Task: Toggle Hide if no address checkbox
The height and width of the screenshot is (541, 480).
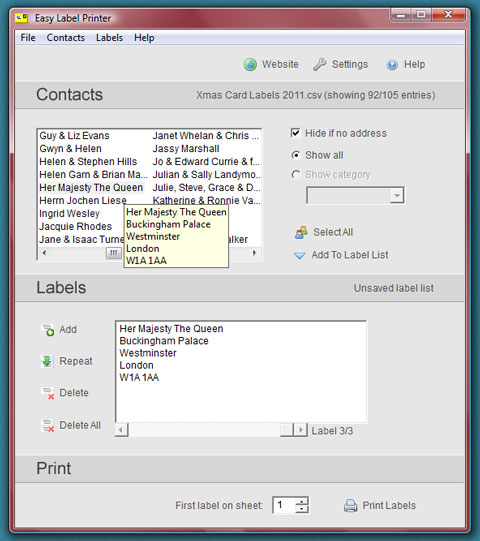Action: pos(295,133)
